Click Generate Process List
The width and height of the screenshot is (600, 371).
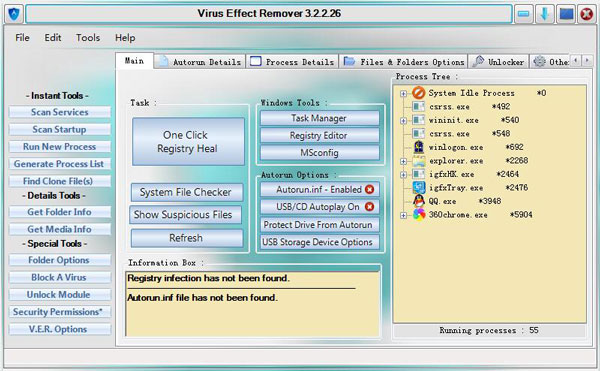[x=60, y=164]
